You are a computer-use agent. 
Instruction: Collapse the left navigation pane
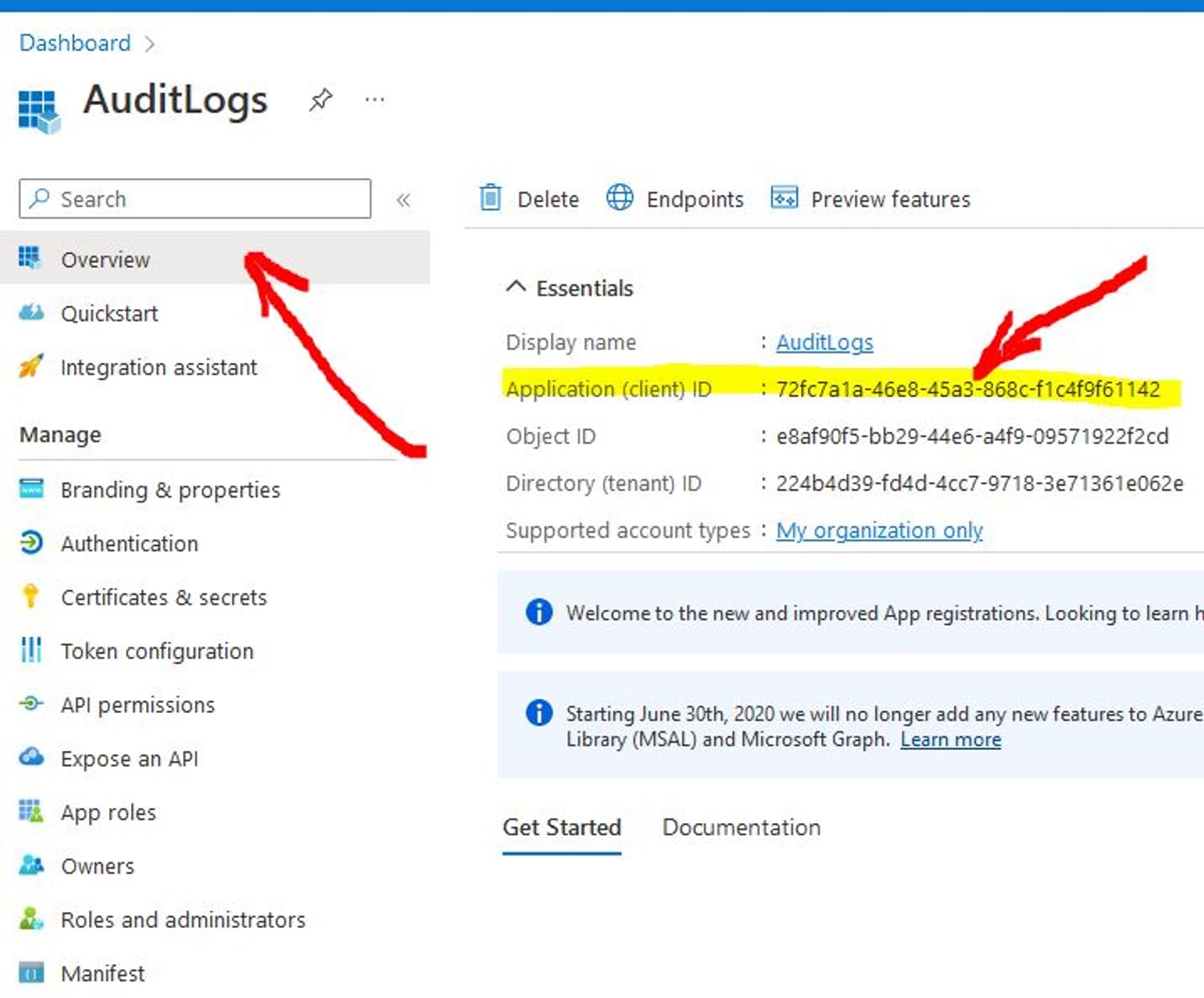click(x=404, y=199)
